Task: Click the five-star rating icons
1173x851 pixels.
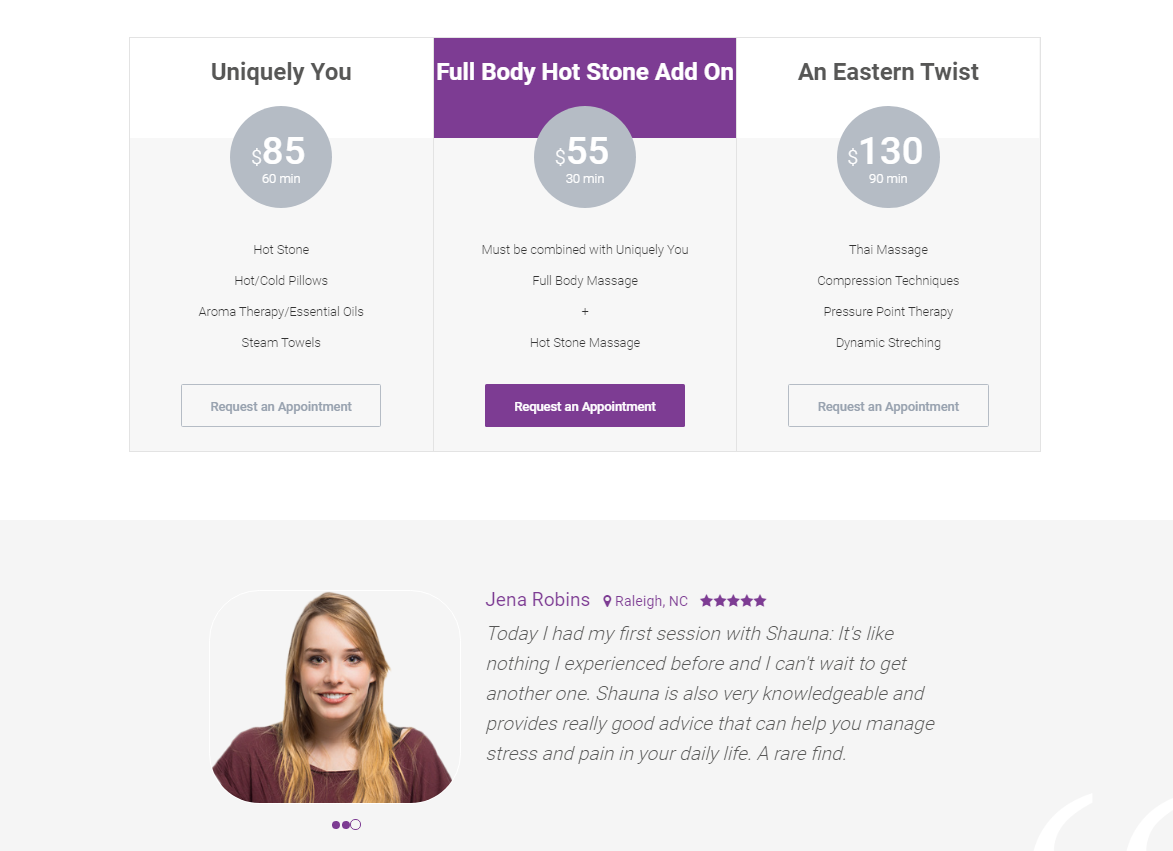Action: [733, 601]
